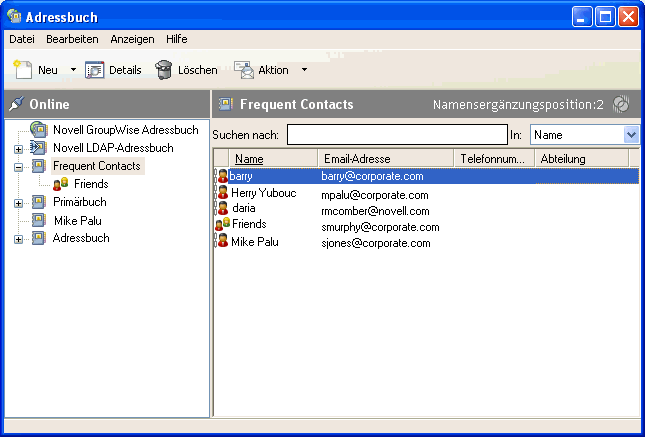
Task: Select Adressbuch label in the tree
Action: click(x=81, y=238)
